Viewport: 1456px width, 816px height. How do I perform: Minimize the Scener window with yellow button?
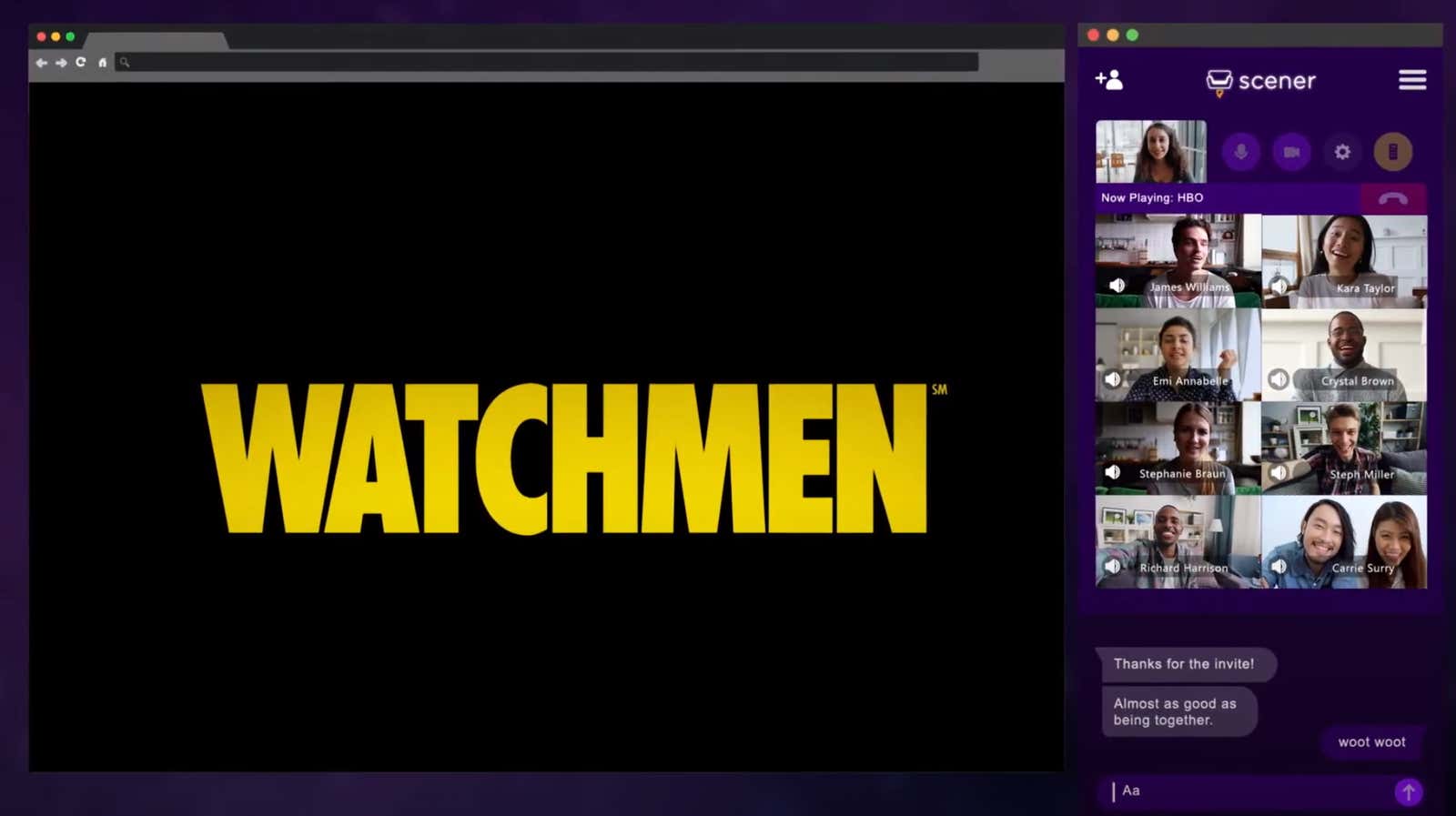[1112, 35]
